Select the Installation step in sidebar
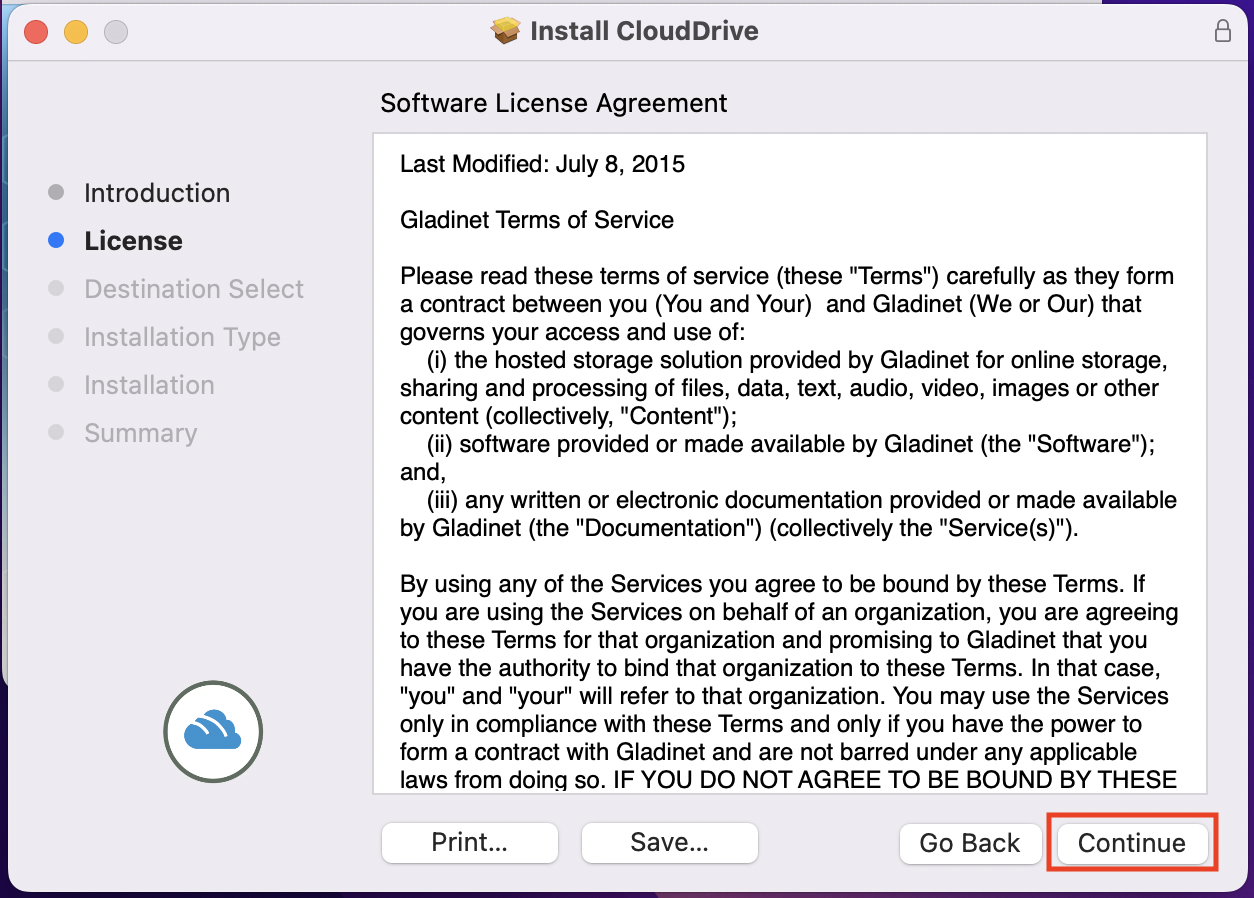Viewport: 1254px width, 898px height. pos(149,385)
